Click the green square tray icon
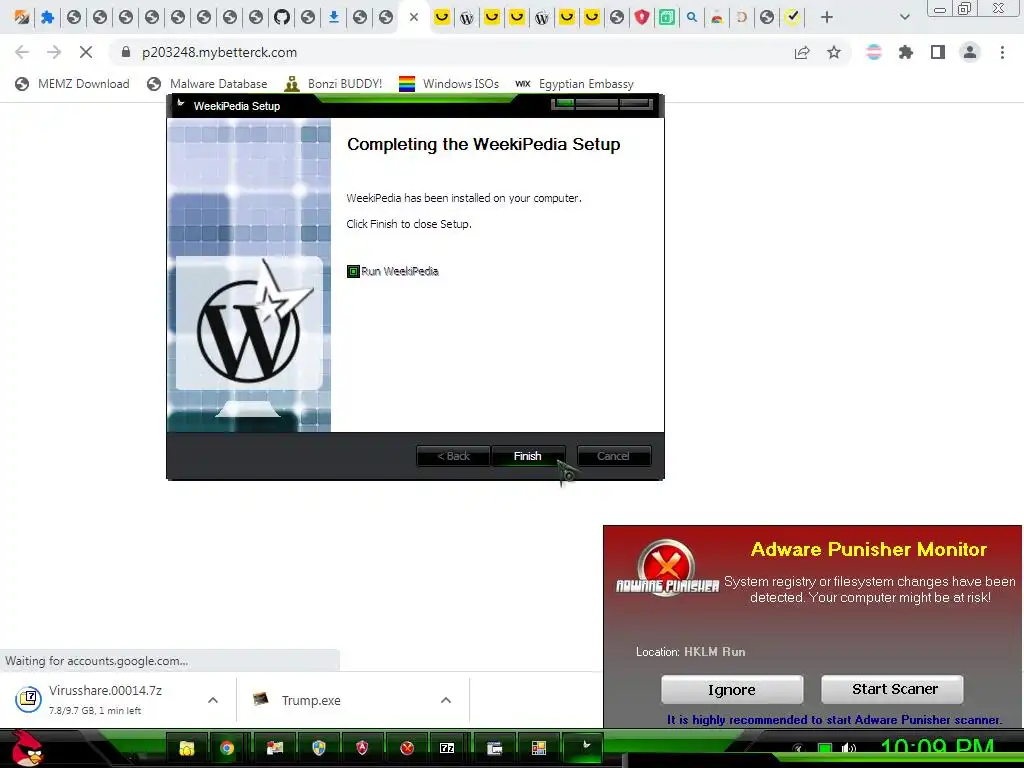The image size is (1024, 768). coord(825,748)
